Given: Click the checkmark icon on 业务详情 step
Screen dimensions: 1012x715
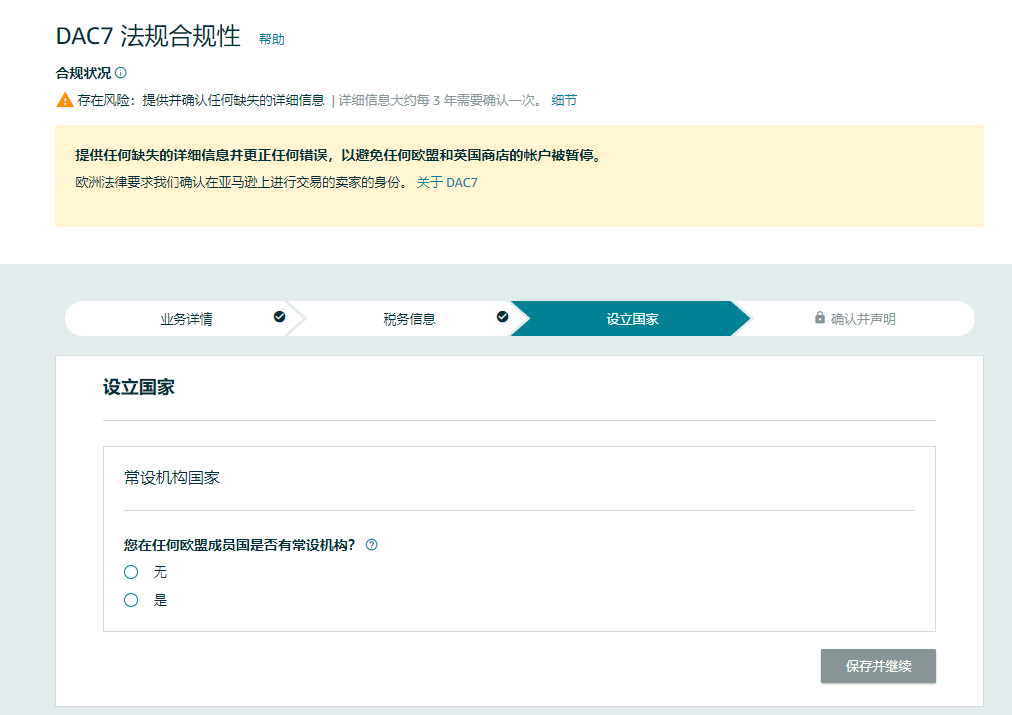Looking at the screenshot, I should (x=279, y=317).
